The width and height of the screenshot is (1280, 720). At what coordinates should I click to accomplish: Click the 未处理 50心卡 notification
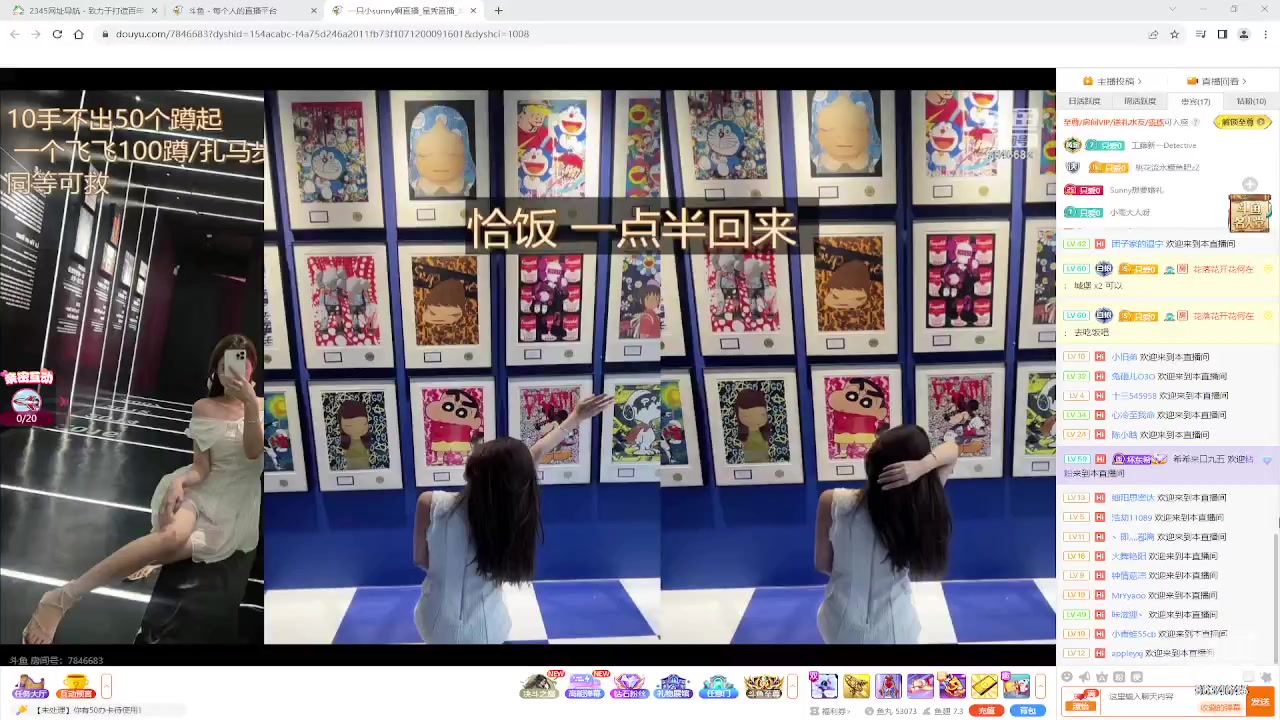pos(89,711)
